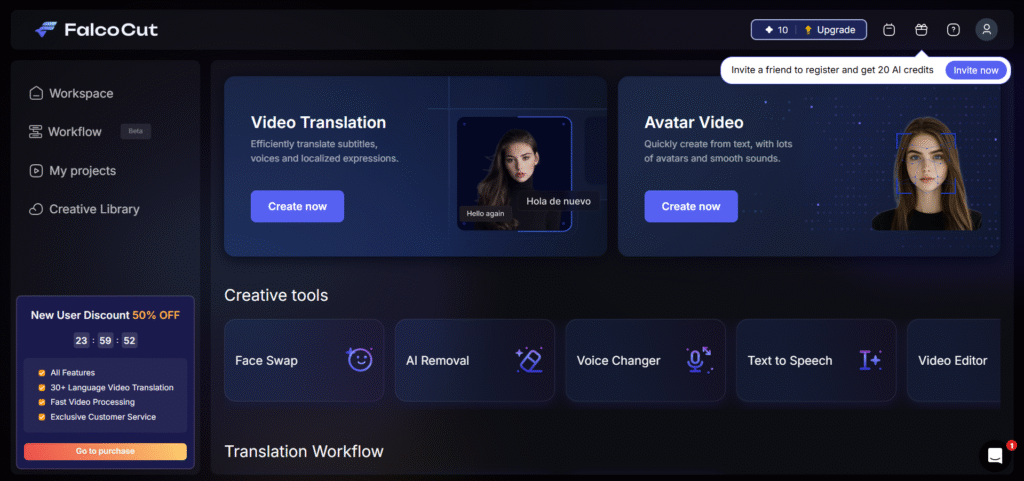
Task: Click the Translation Workflow heading
Action: pos(304,452)
